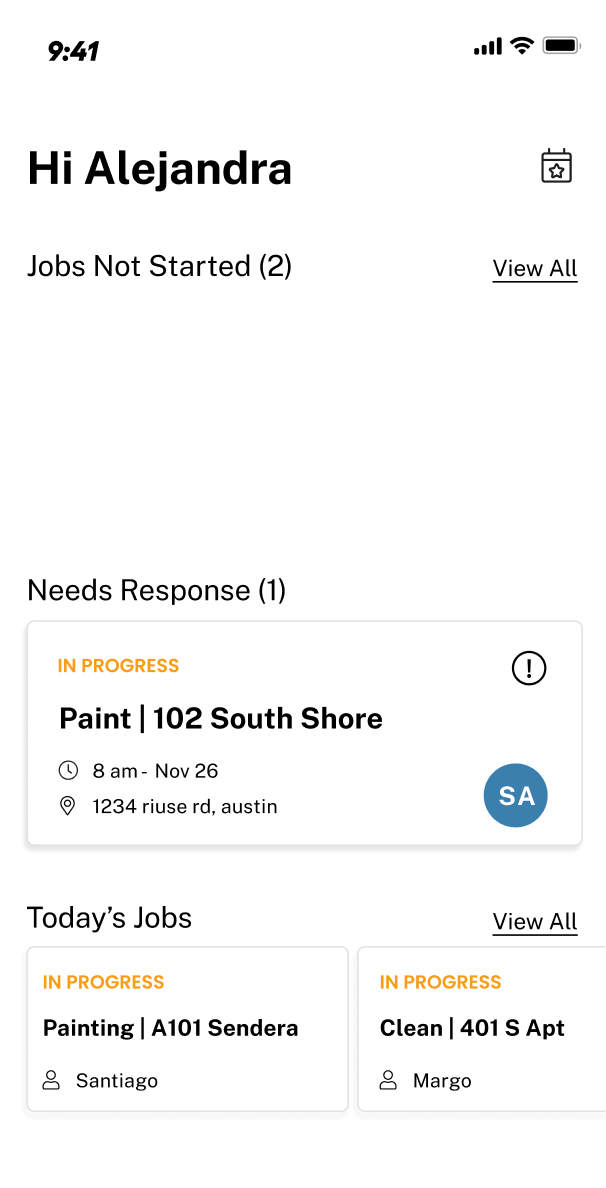View All jobs not started
The width and height of the screenshot is (606, 1188).
535,268
